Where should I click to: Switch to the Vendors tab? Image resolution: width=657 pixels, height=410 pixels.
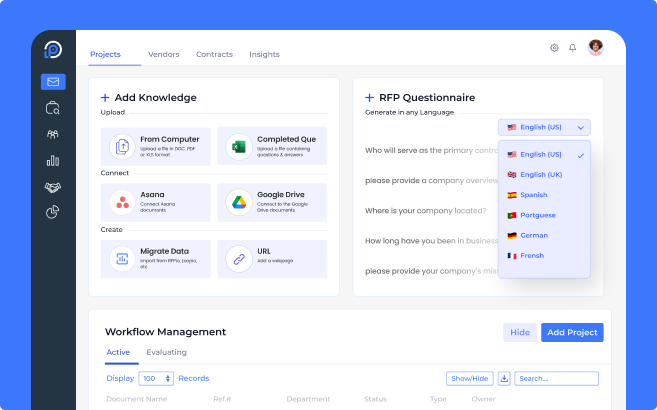(x=164, y=54)
